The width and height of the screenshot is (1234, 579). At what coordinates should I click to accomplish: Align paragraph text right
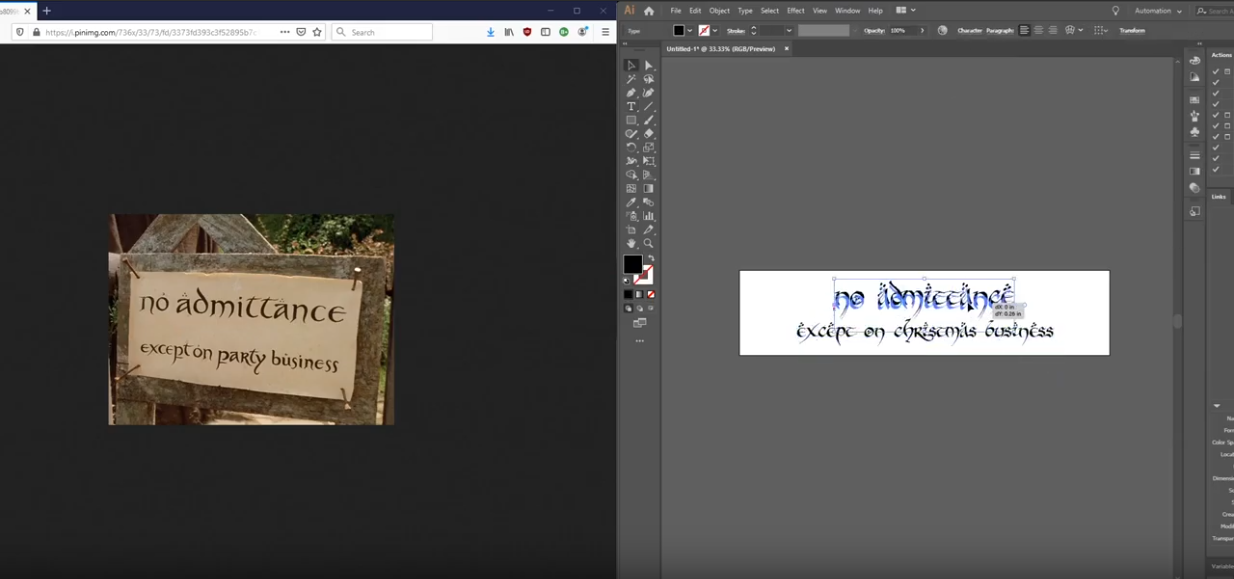click(1052, 31)
